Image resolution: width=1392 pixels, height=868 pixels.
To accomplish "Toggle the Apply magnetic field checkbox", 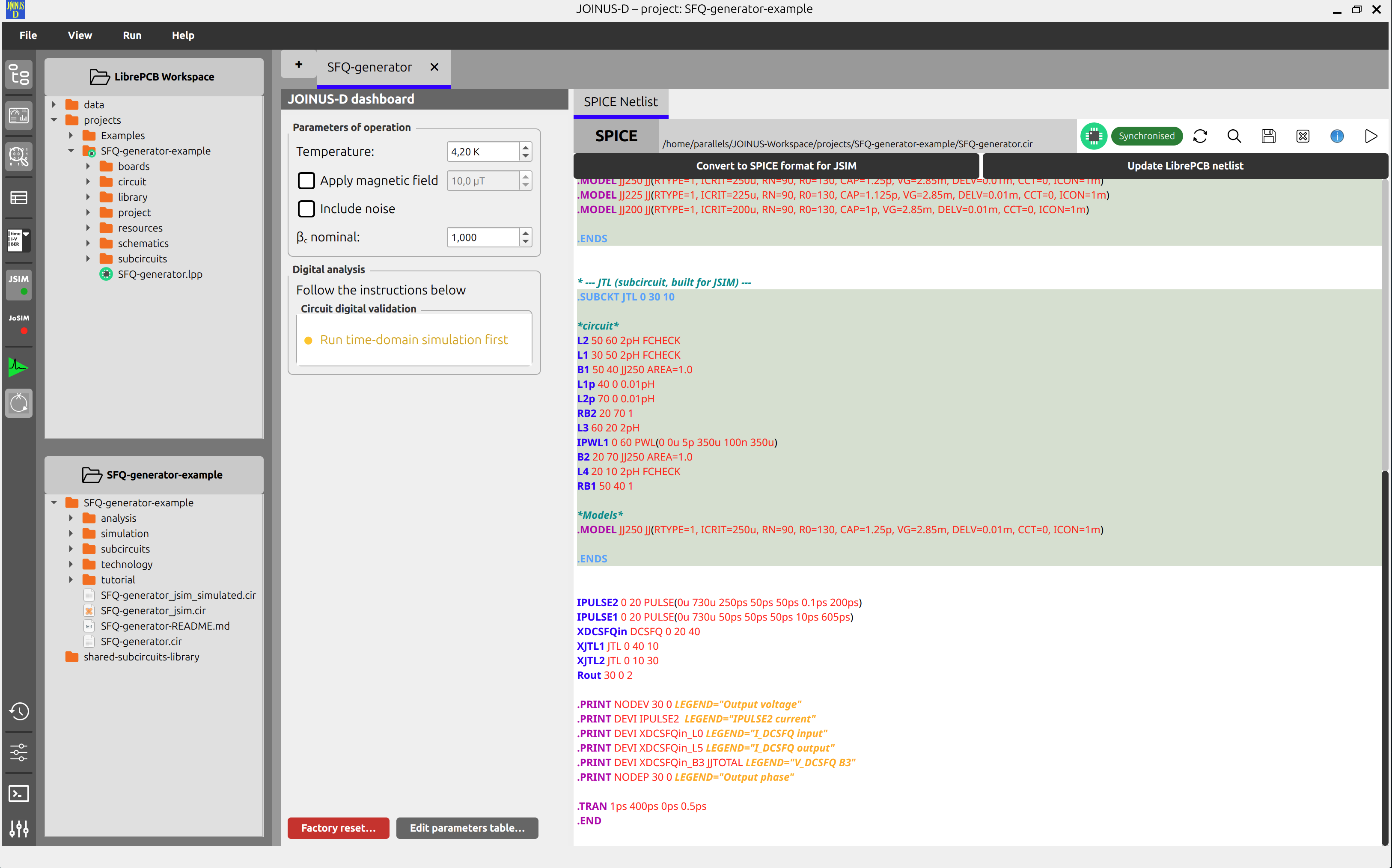I will 306,181.
